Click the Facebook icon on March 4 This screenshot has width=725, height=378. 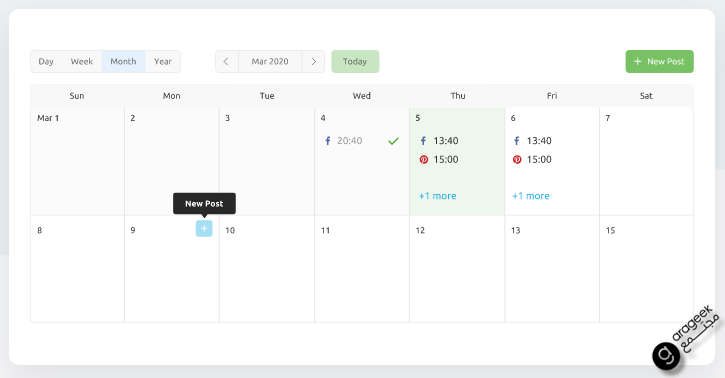327,141
